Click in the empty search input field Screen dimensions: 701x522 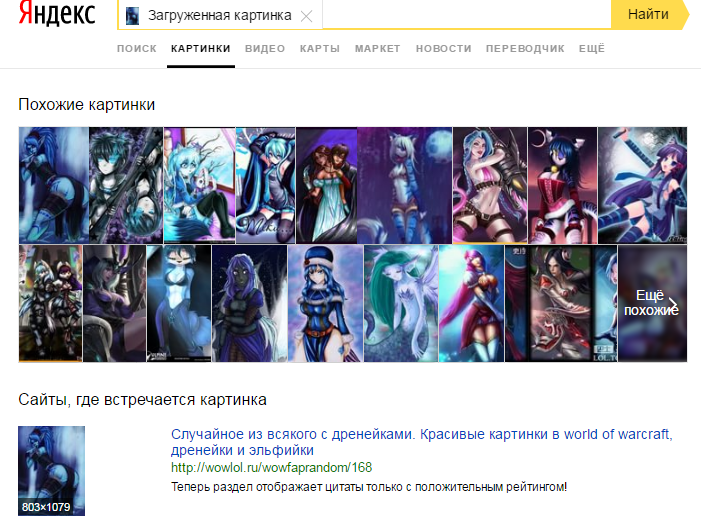click(x=466, y=15)
